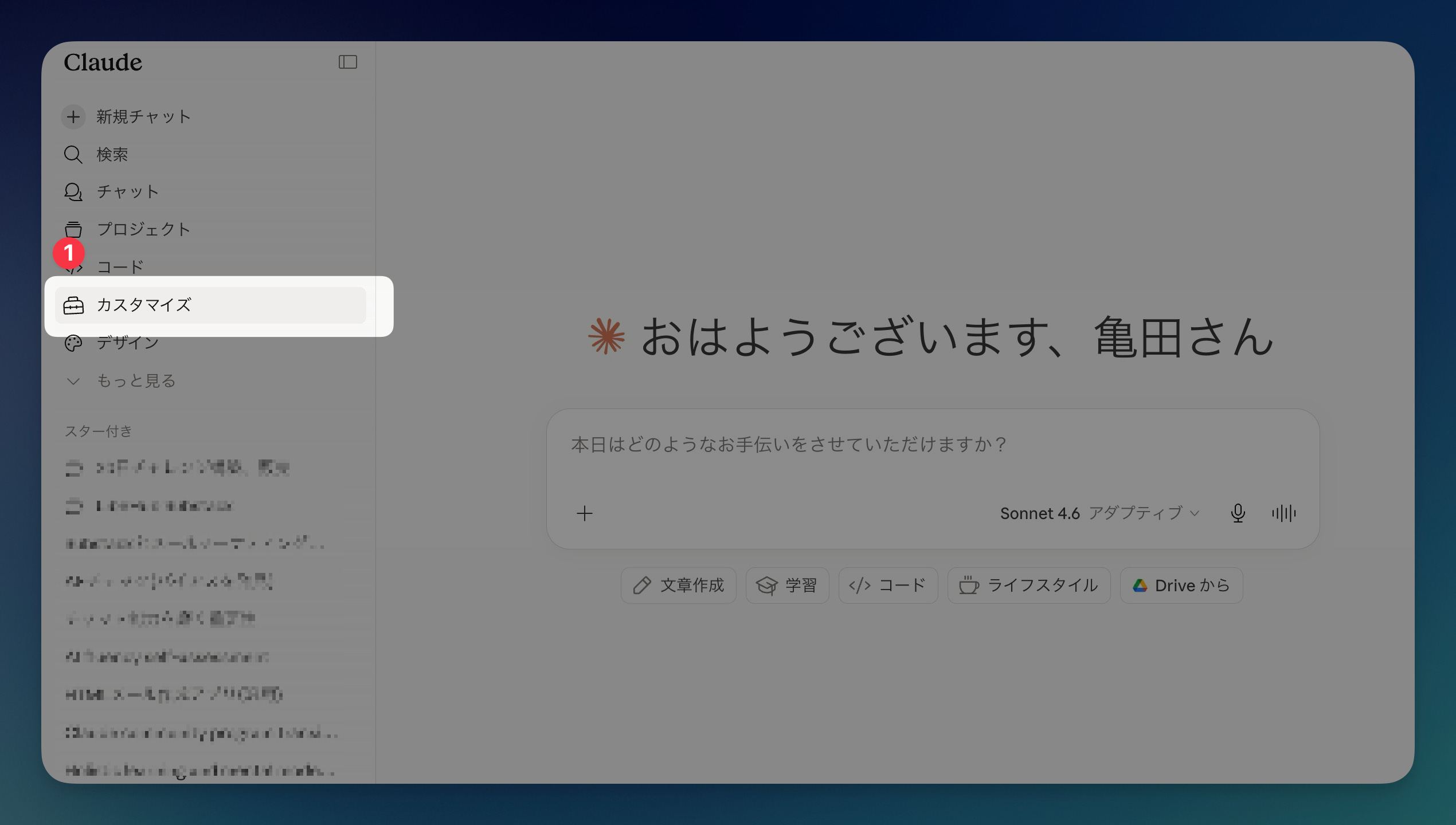The height and width of the screenshot is (825, 1456).
Task: Start voice mode with the waveform icon
Action: 1283,513
